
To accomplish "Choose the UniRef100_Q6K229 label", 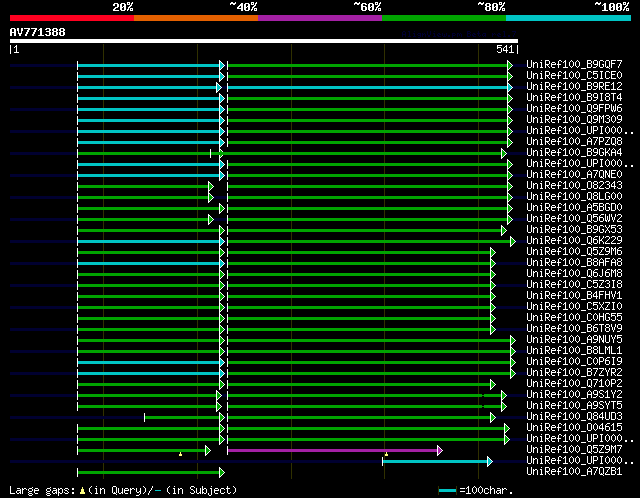I will [574, 241].
